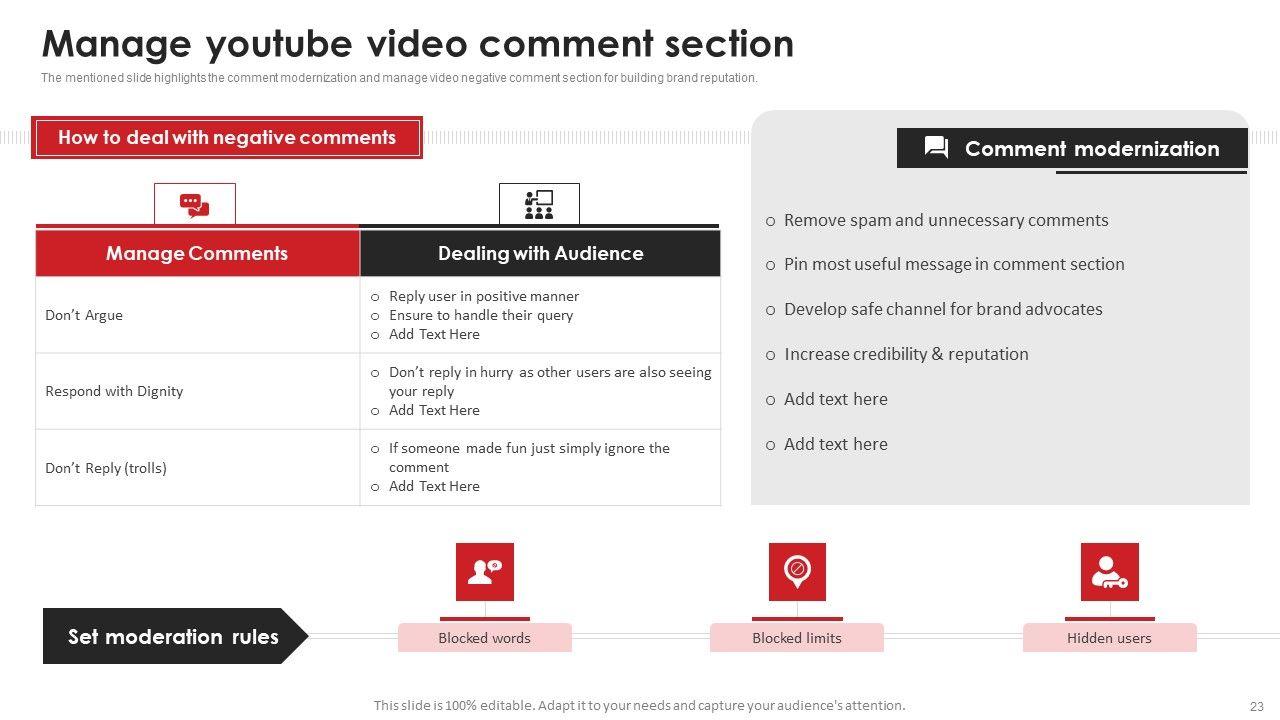Click the speech bubble icon beside Comment modernization
The image size is (1280, 720).
936,148
